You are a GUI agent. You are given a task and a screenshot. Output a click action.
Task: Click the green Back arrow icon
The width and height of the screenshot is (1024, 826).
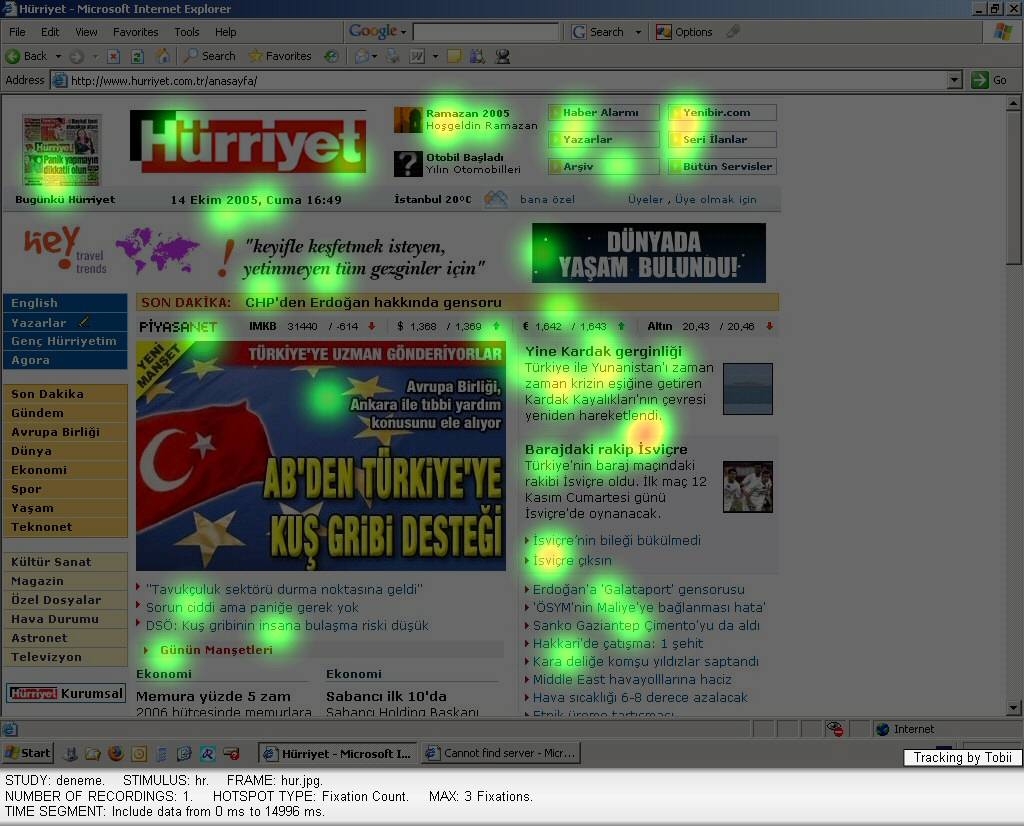click(x=12, y=56)
